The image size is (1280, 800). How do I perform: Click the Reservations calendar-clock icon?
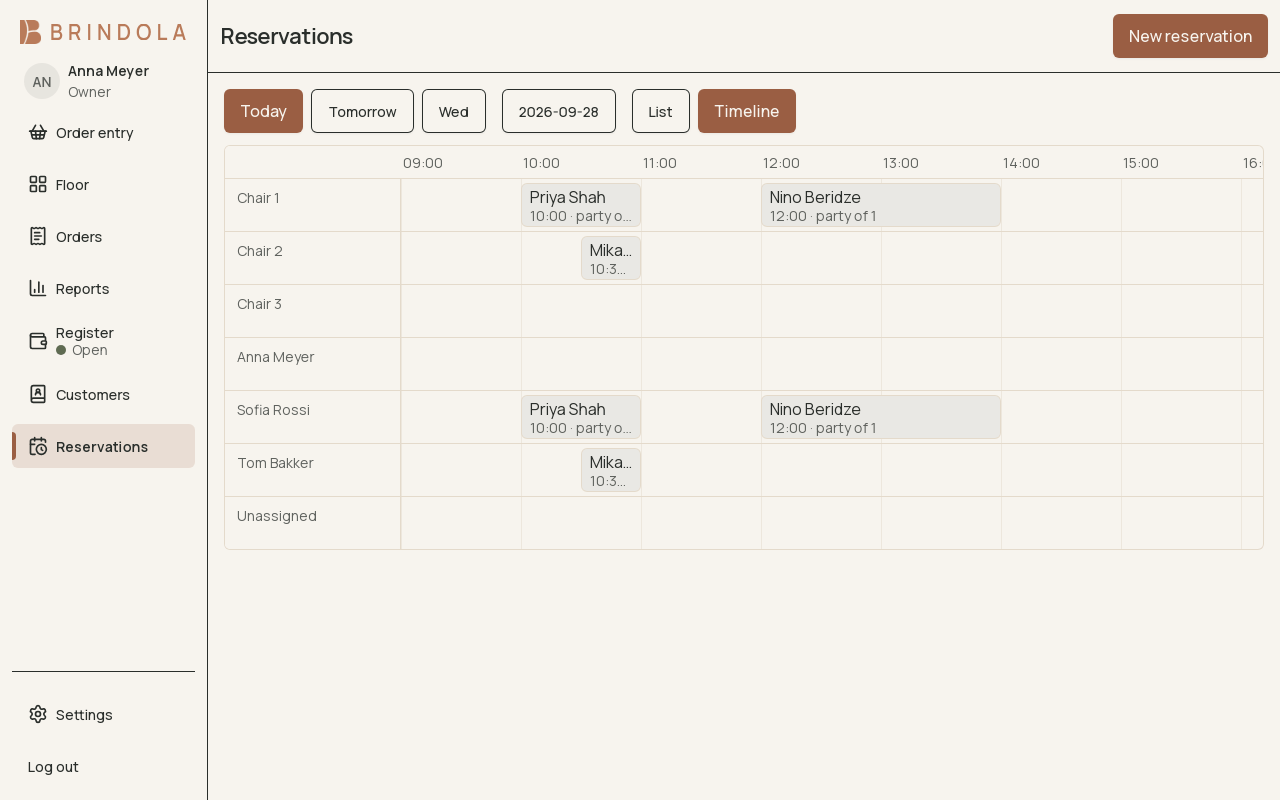(38, 446)
